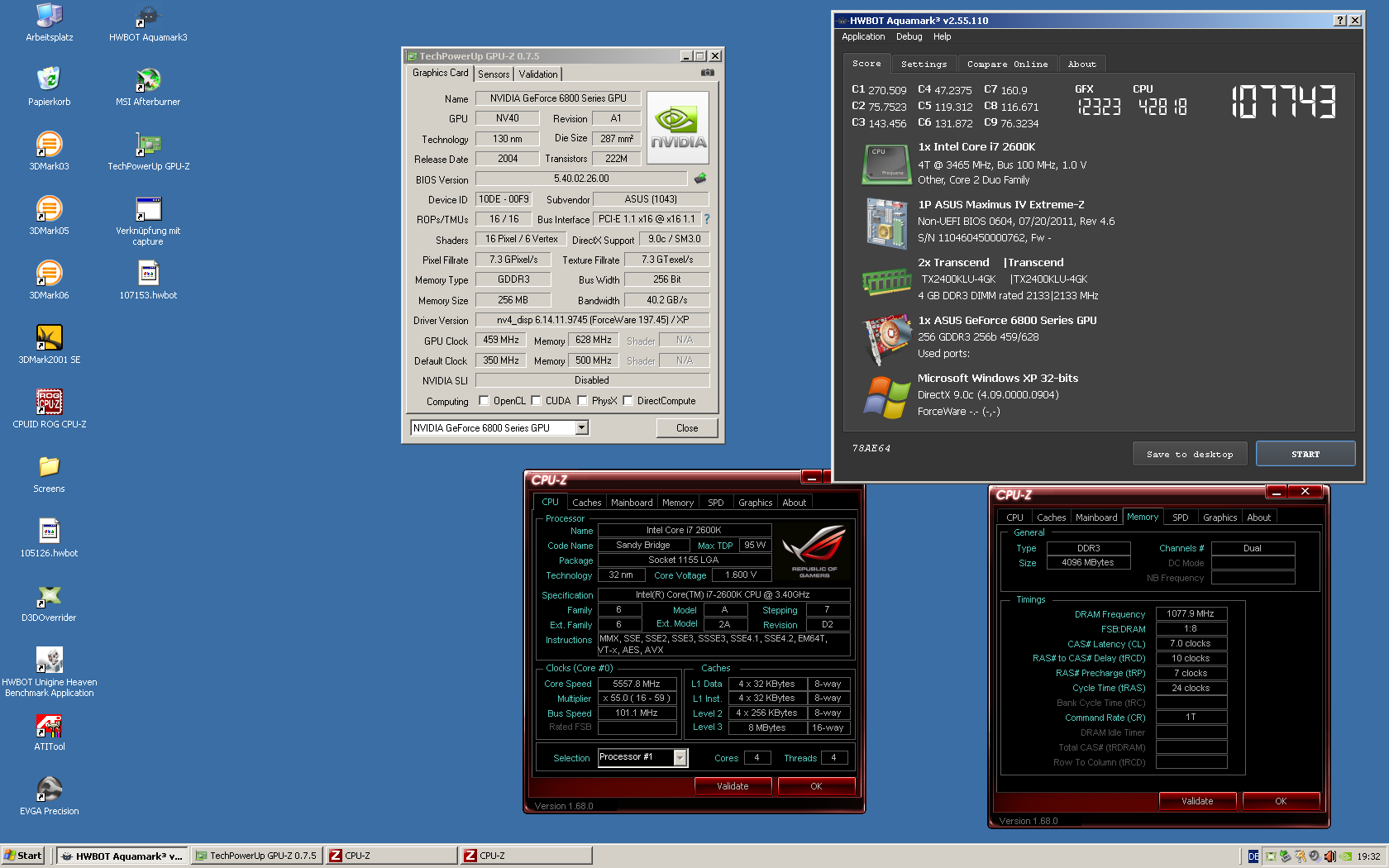Toggle the DirectCompute checkbox in GPU-Z

point(628,401)
